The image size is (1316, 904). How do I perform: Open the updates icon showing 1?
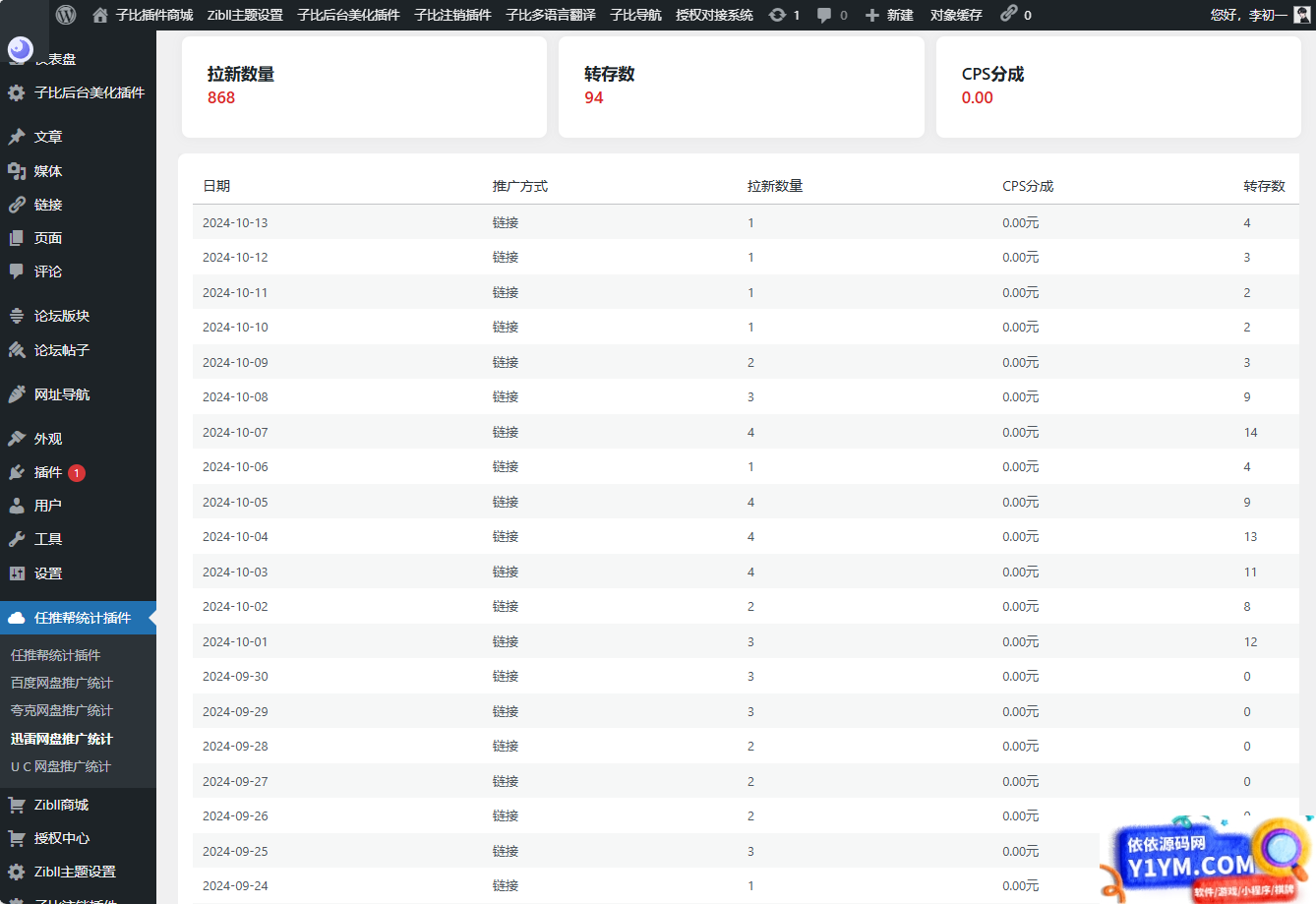point(777,15)
